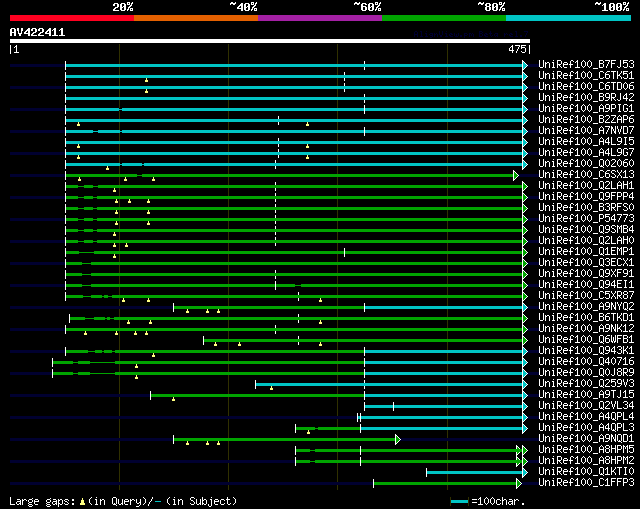Click the red 20% identity legend segment
Screen dimensions: 640x509
point(72,18)
